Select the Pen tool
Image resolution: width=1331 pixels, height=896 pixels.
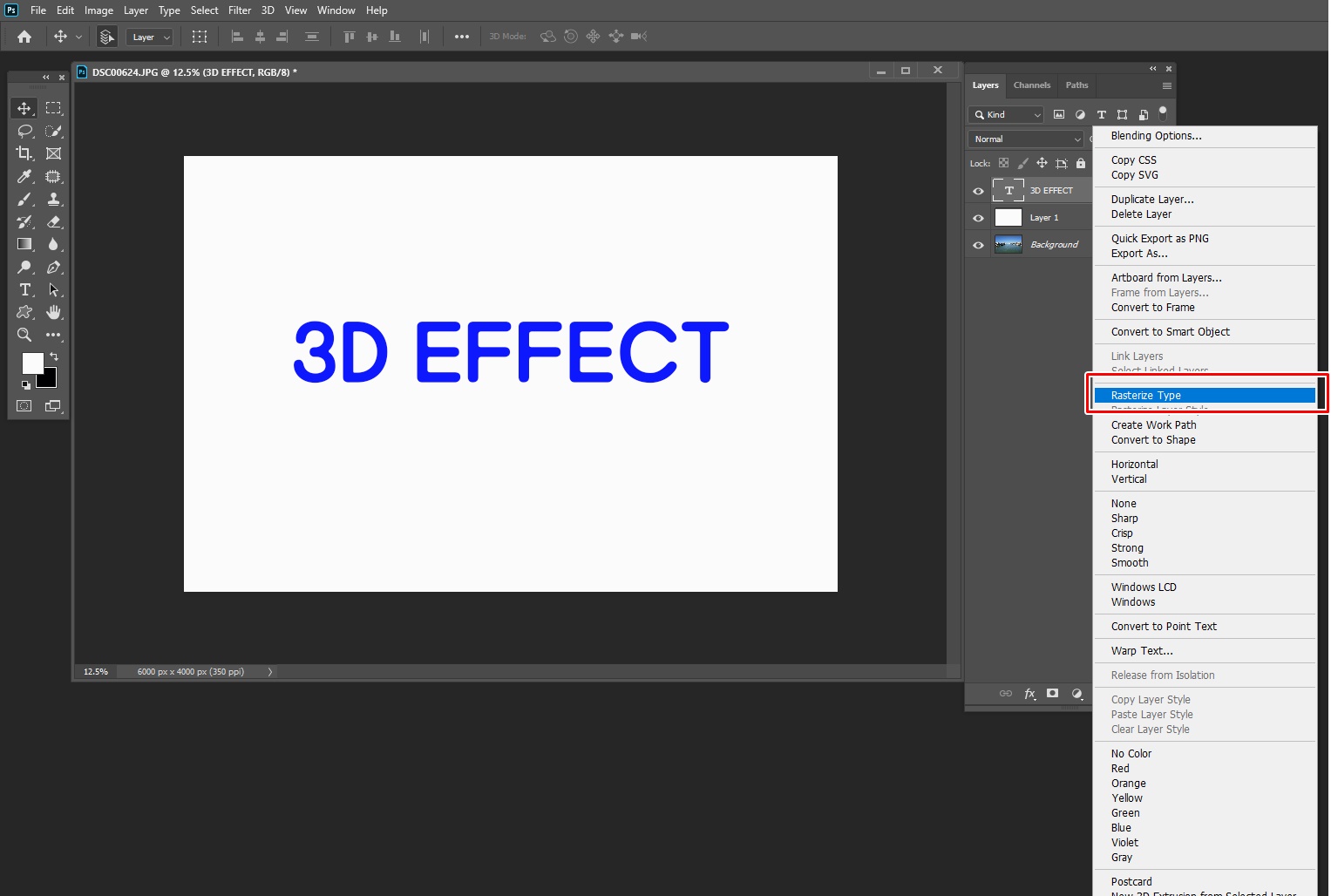pyautogui.click(x=54, y=267)
